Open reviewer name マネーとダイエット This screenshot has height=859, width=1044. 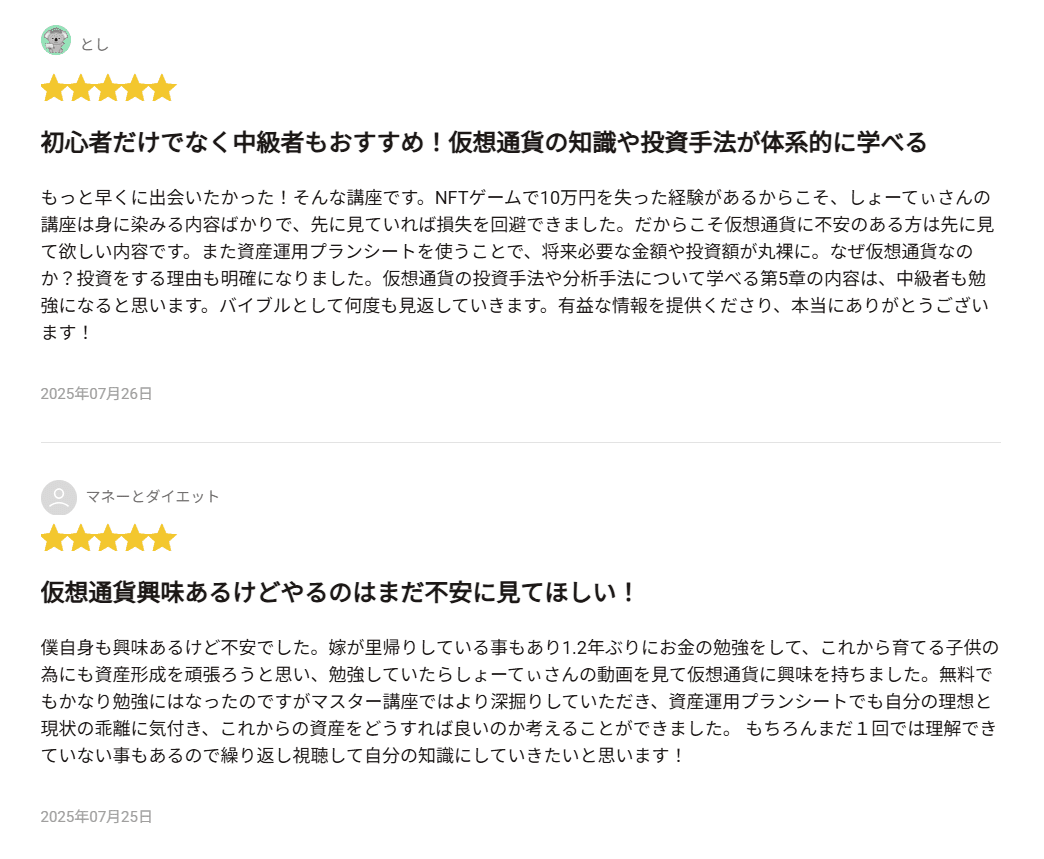tap(152, 497)
